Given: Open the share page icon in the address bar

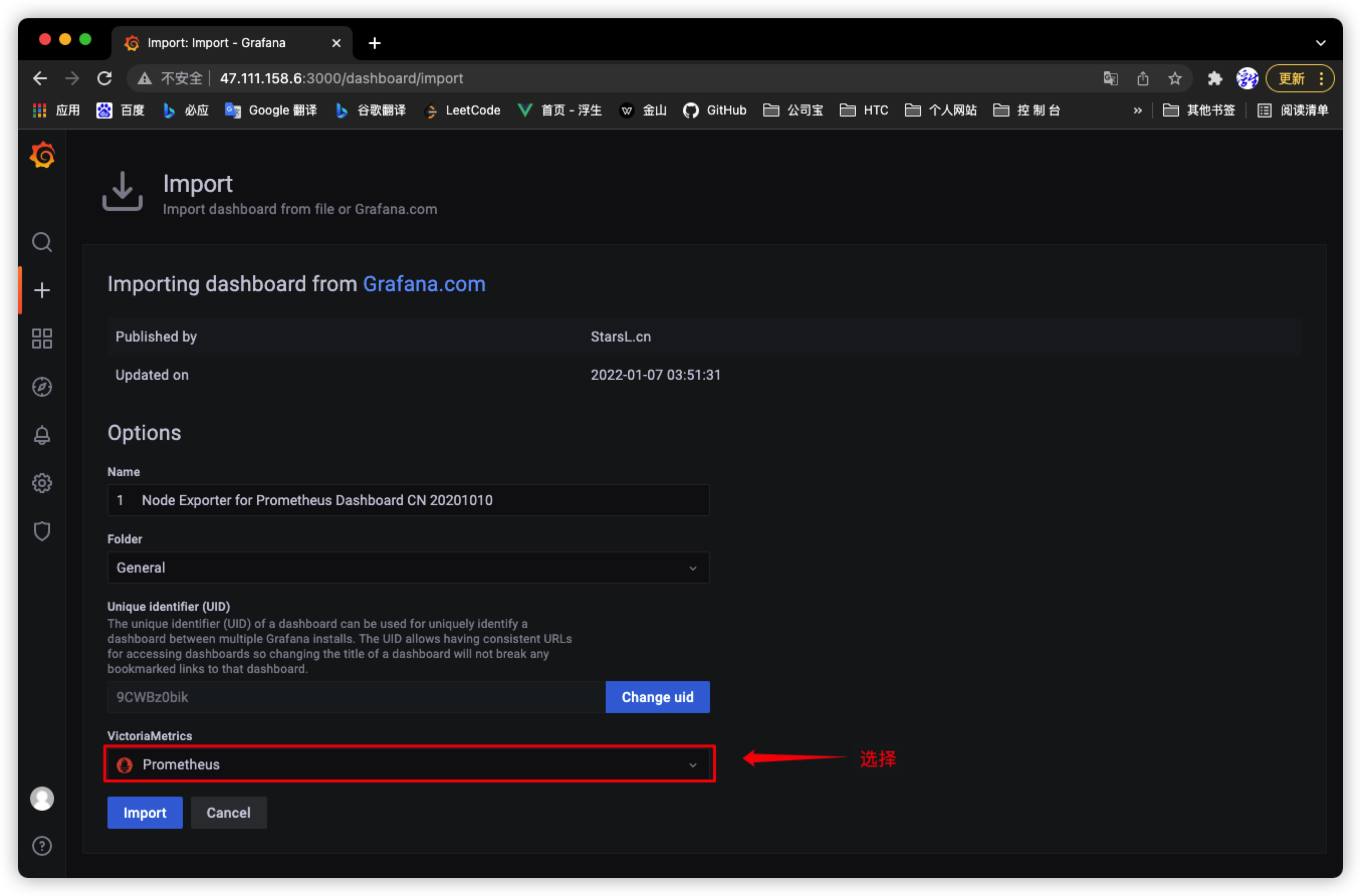Looking at the screenshot, I should tap(1143, 78).
